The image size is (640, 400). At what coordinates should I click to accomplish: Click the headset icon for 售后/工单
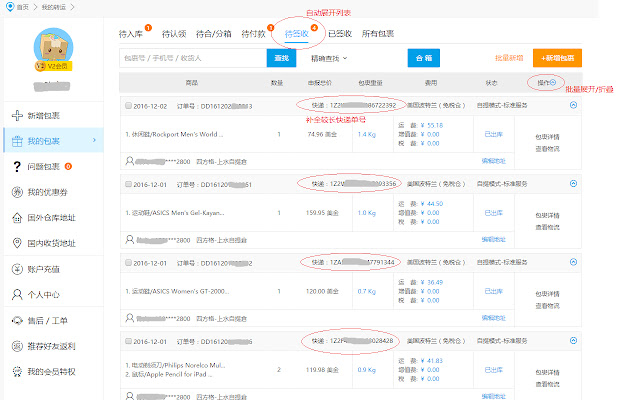tap(17, 321)
